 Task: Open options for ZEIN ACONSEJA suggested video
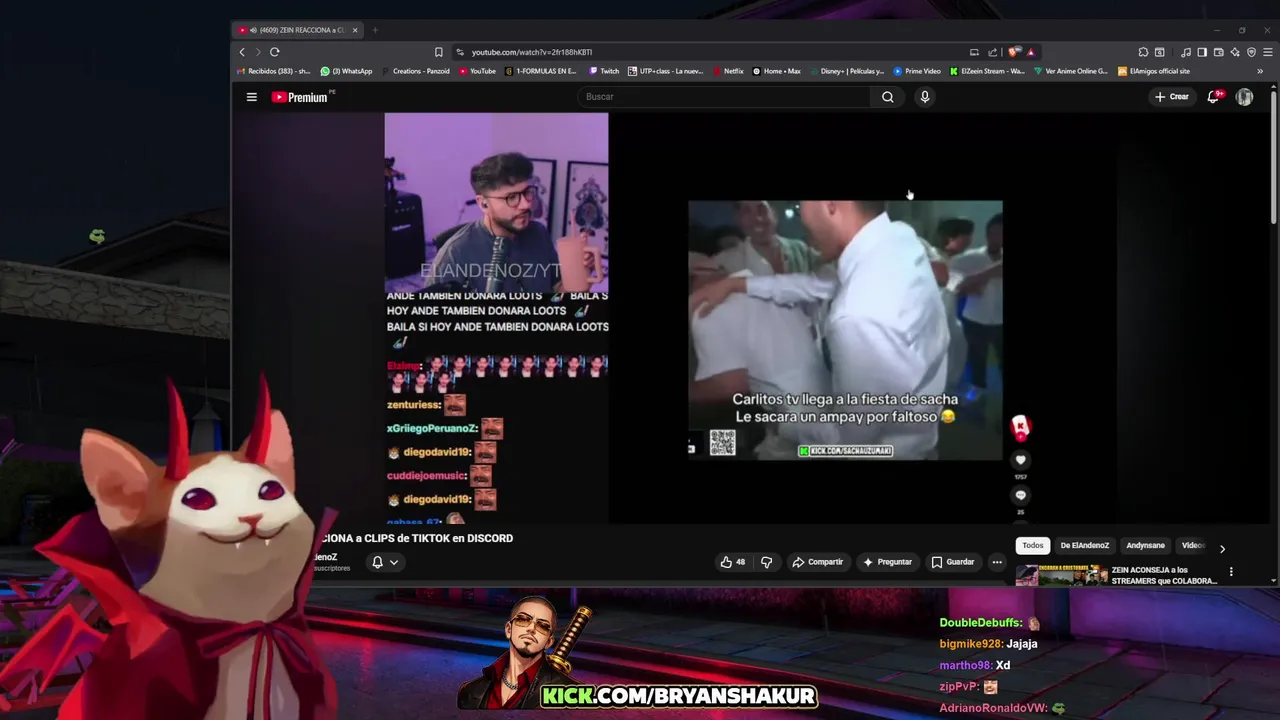tap(1231, 572)
